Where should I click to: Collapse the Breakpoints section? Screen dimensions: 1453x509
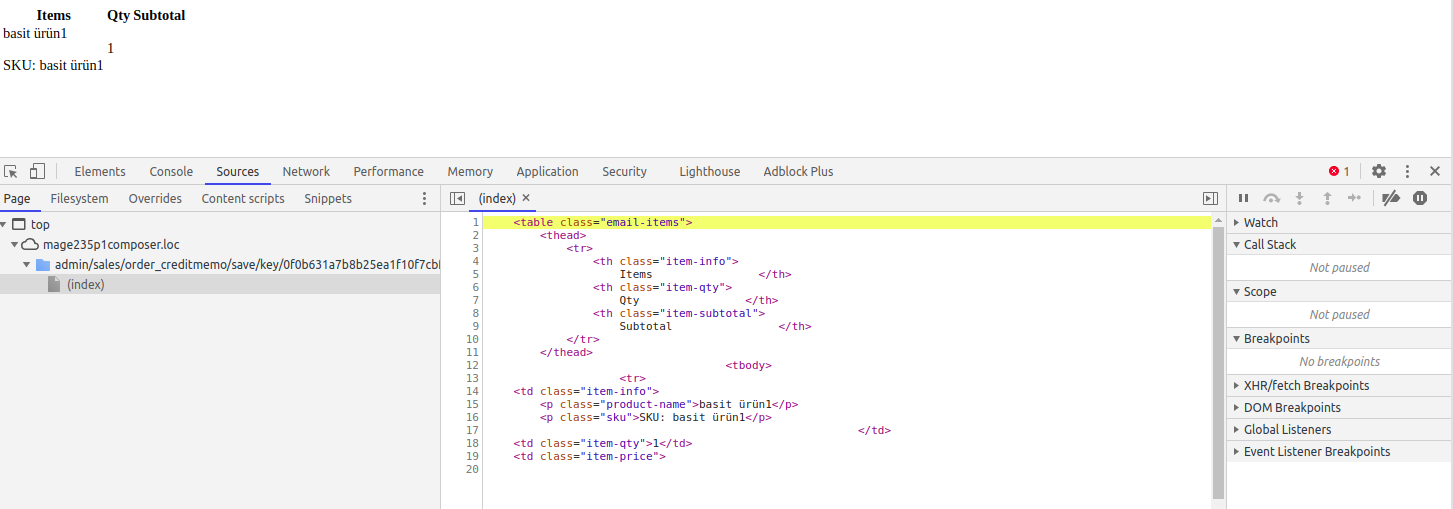point(1339,338)
